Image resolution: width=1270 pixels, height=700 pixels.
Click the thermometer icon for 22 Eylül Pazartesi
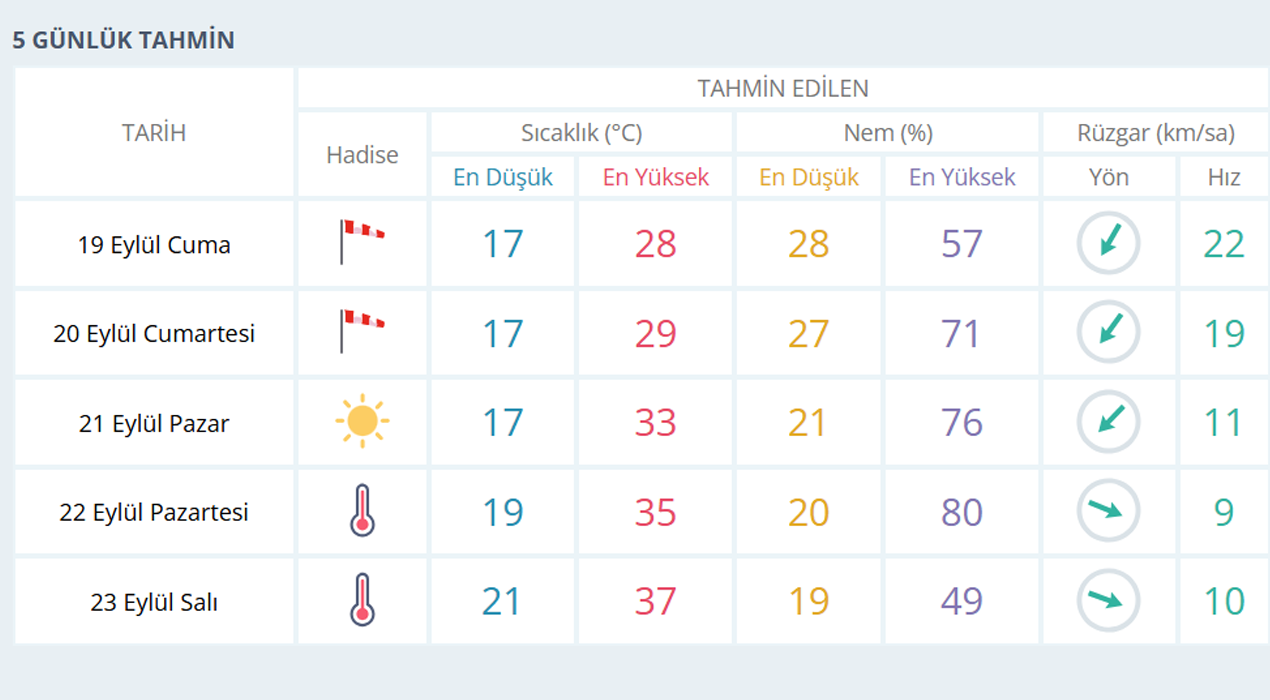pos(362,511)
